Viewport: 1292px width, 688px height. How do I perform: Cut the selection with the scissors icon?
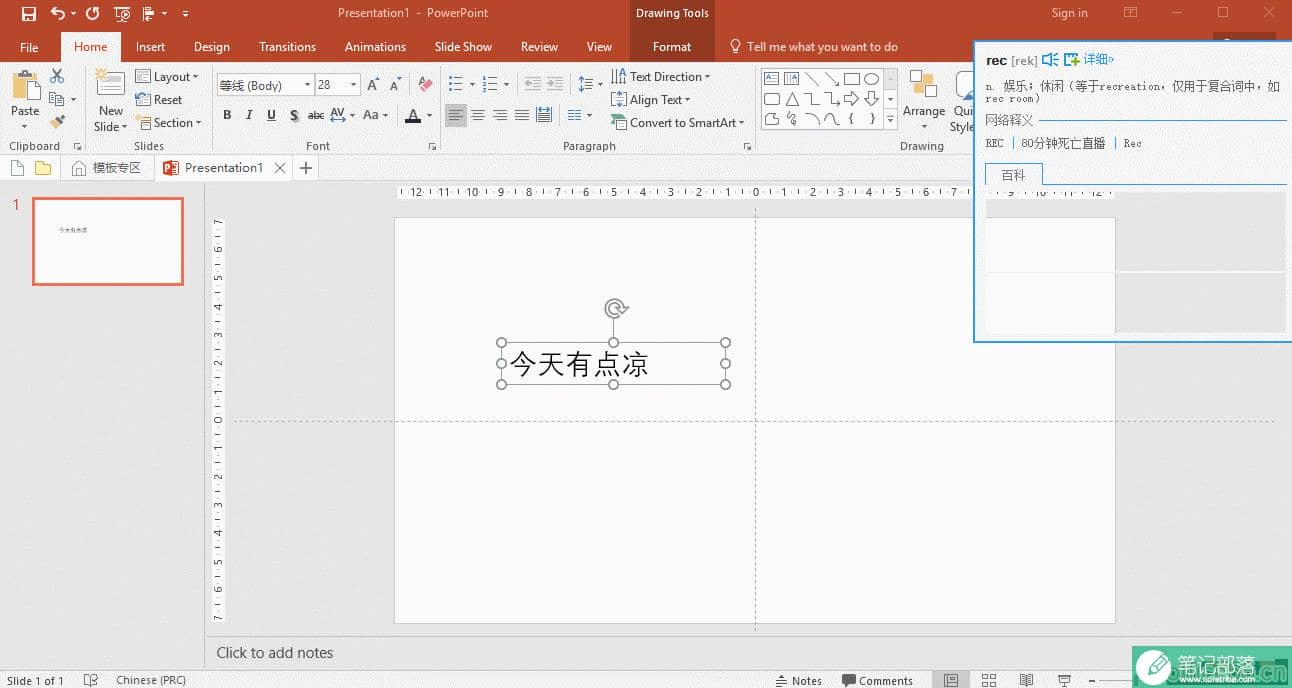tap(57, 77)
